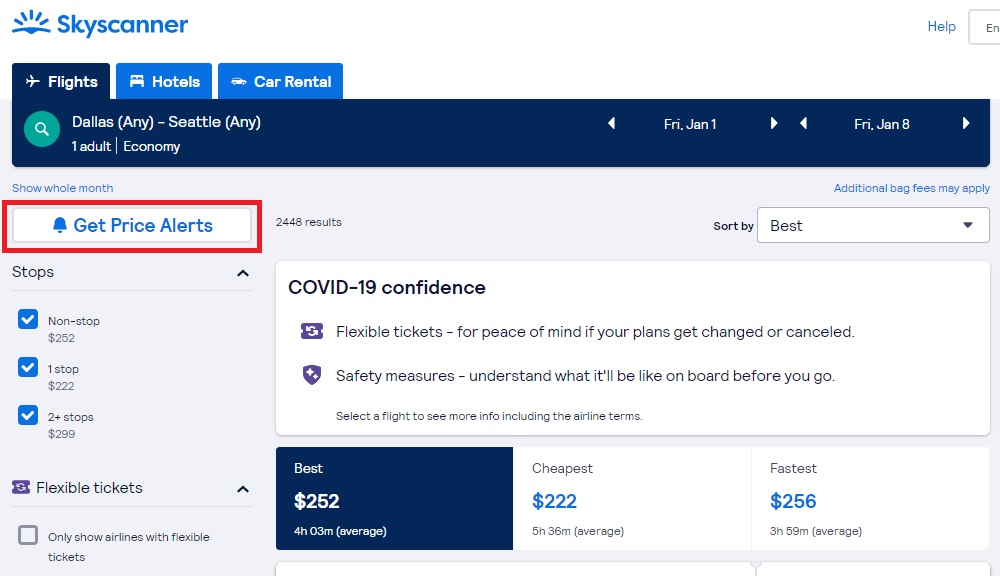
Task: Click the safety measures shield icon
Action: [312, 375]
